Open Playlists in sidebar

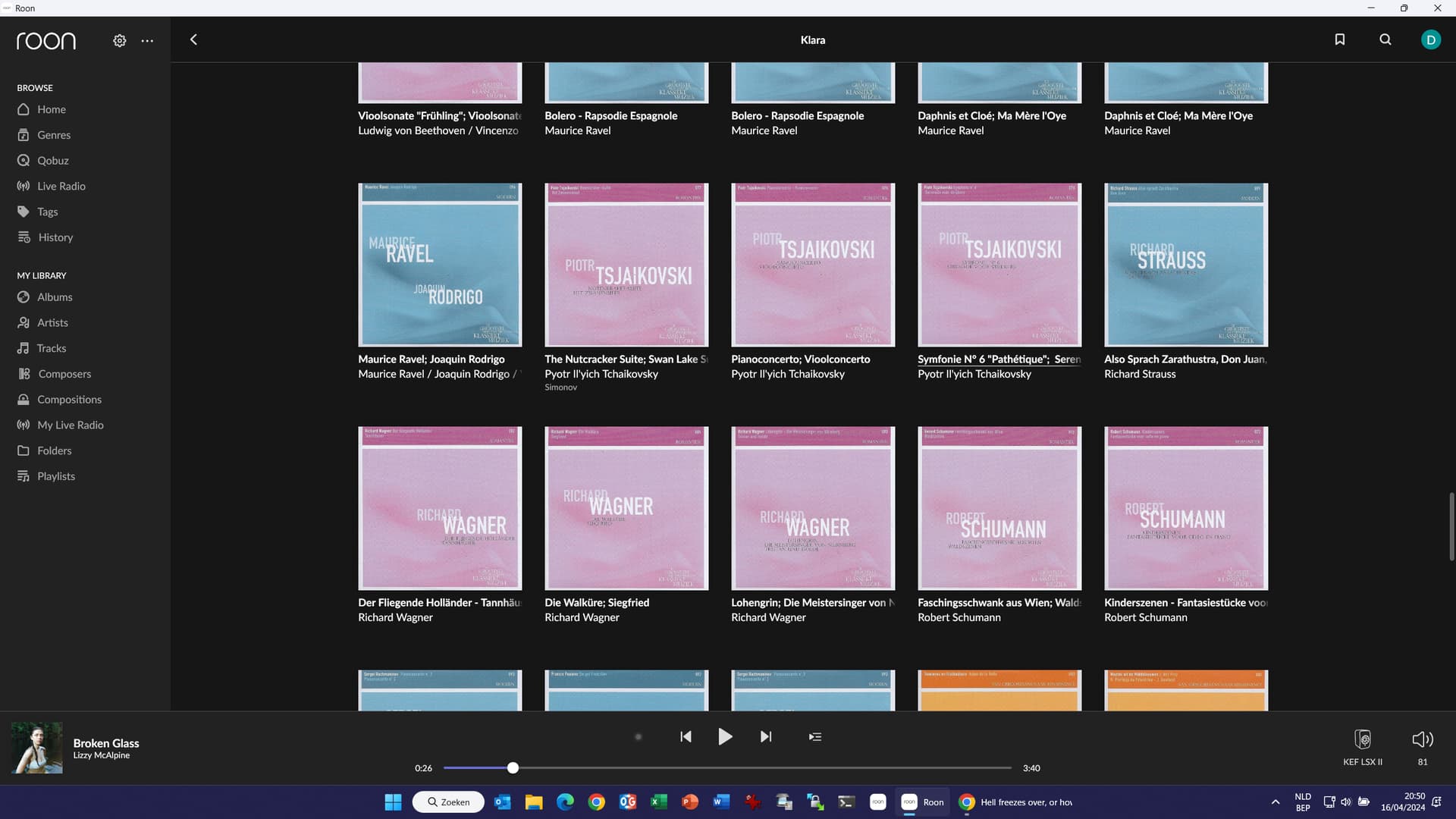pos(56,476)
